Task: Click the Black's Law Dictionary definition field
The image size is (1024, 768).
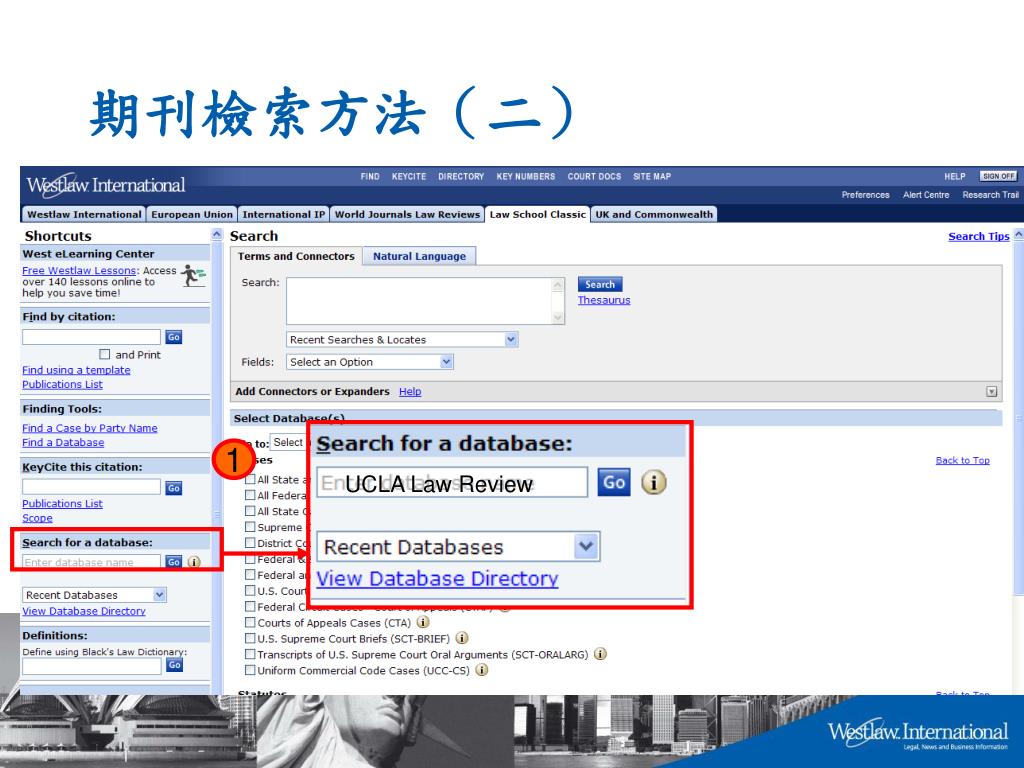Action: 92,665
